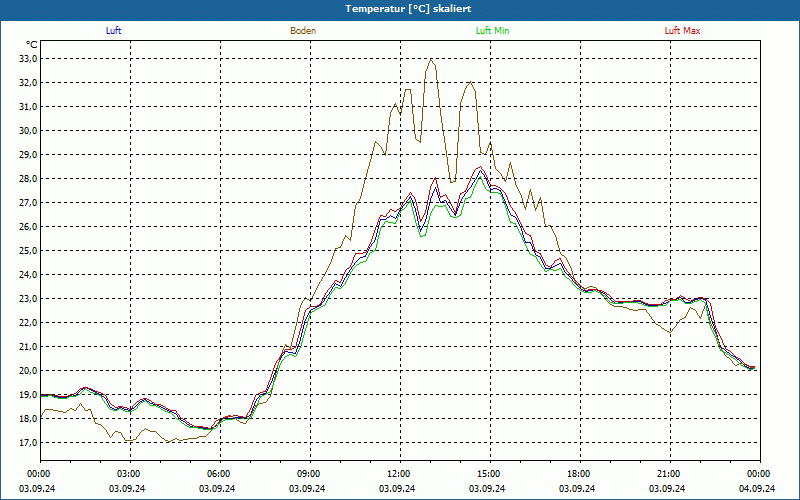
Task: Click the 25,0 y-axis value
Action: click(x=29, y=251)
